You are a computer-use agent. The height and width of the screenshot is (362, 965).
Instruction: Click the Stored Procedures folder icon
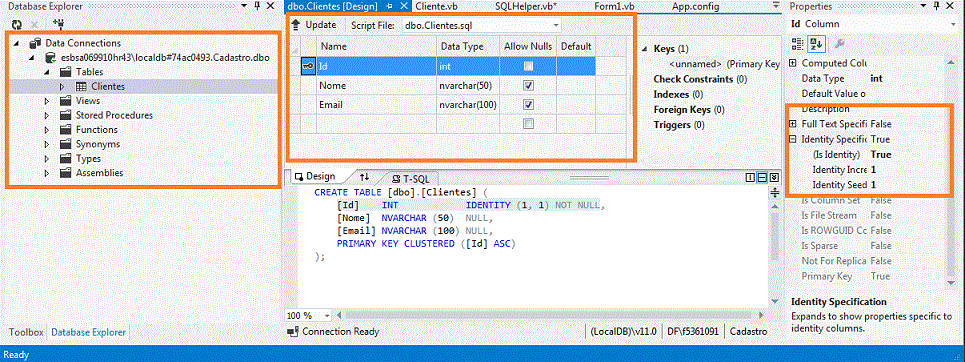click(x=66, y=115)
